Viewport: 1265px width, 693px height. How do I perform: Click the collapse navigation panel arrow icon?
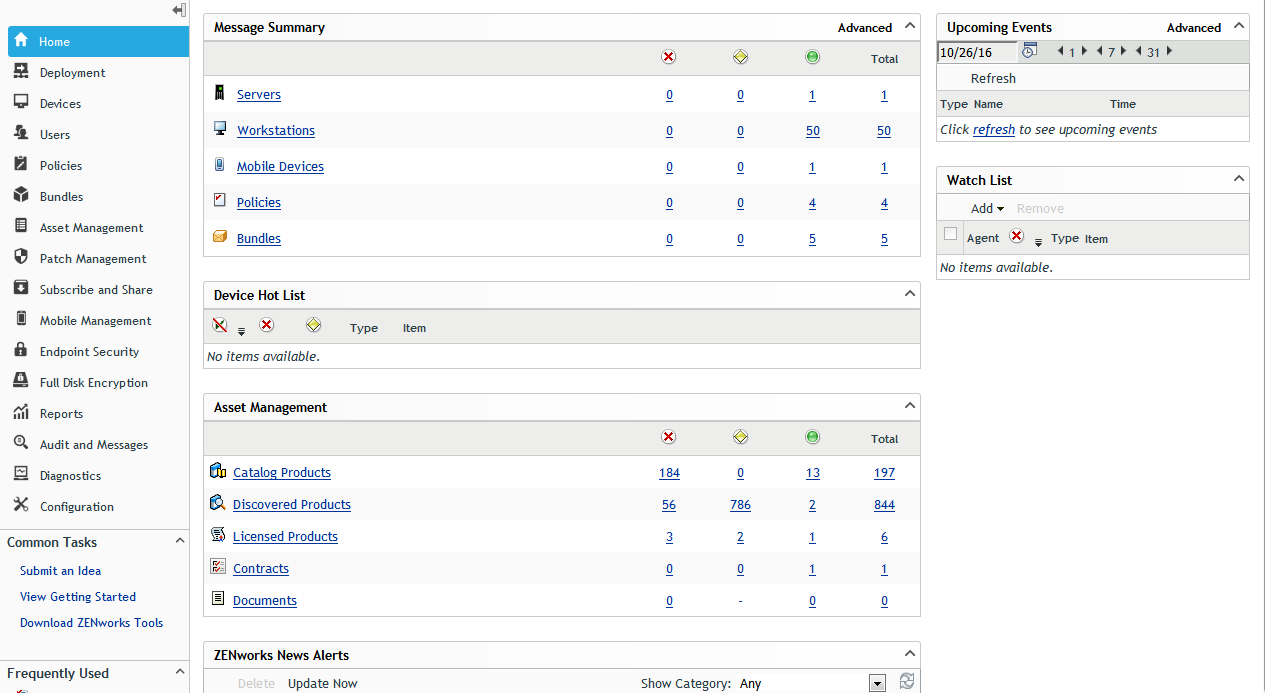coord(179,10)
